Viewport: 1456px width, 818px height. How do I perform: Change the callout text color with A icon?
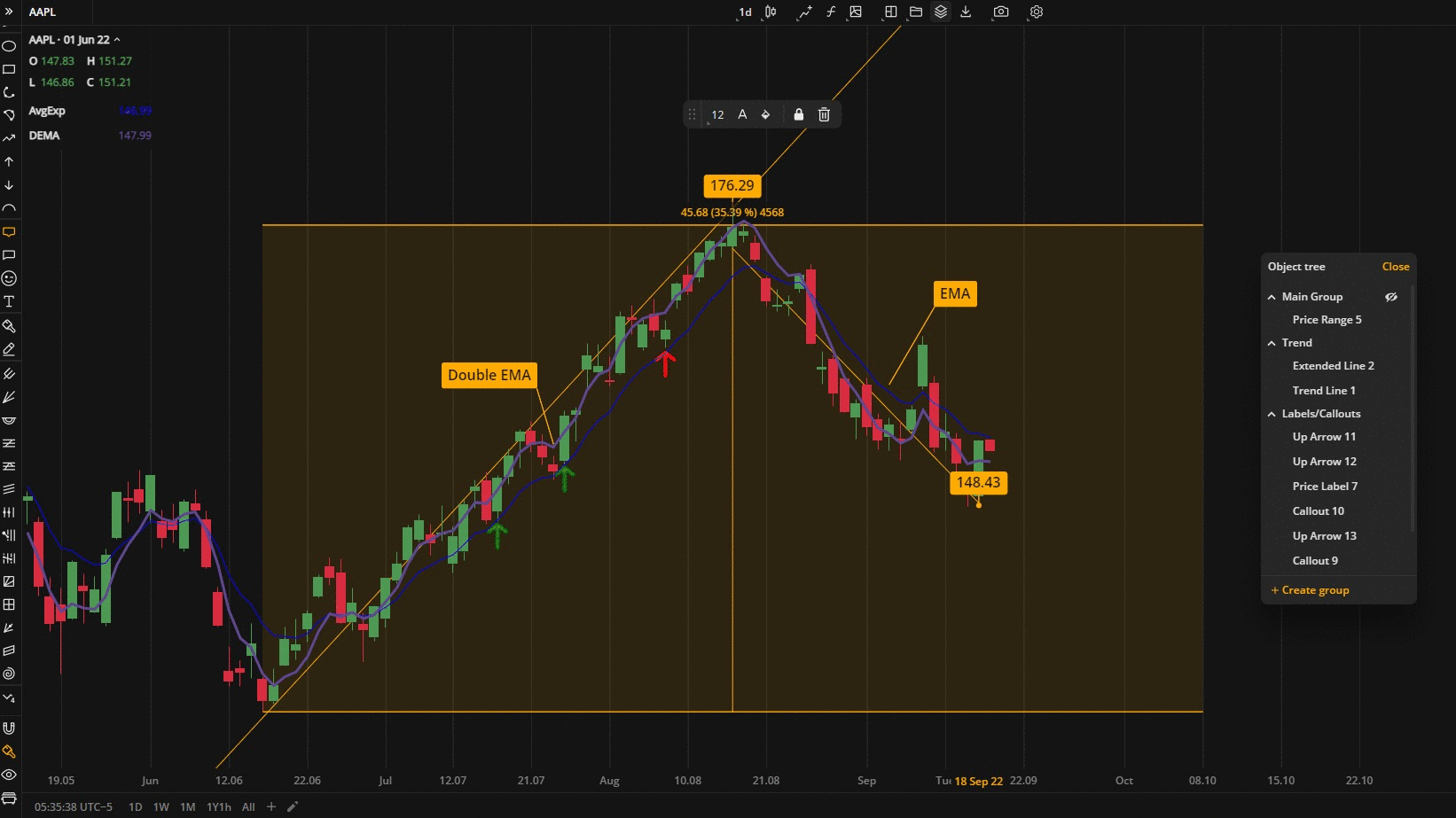[x=742, y=114]
